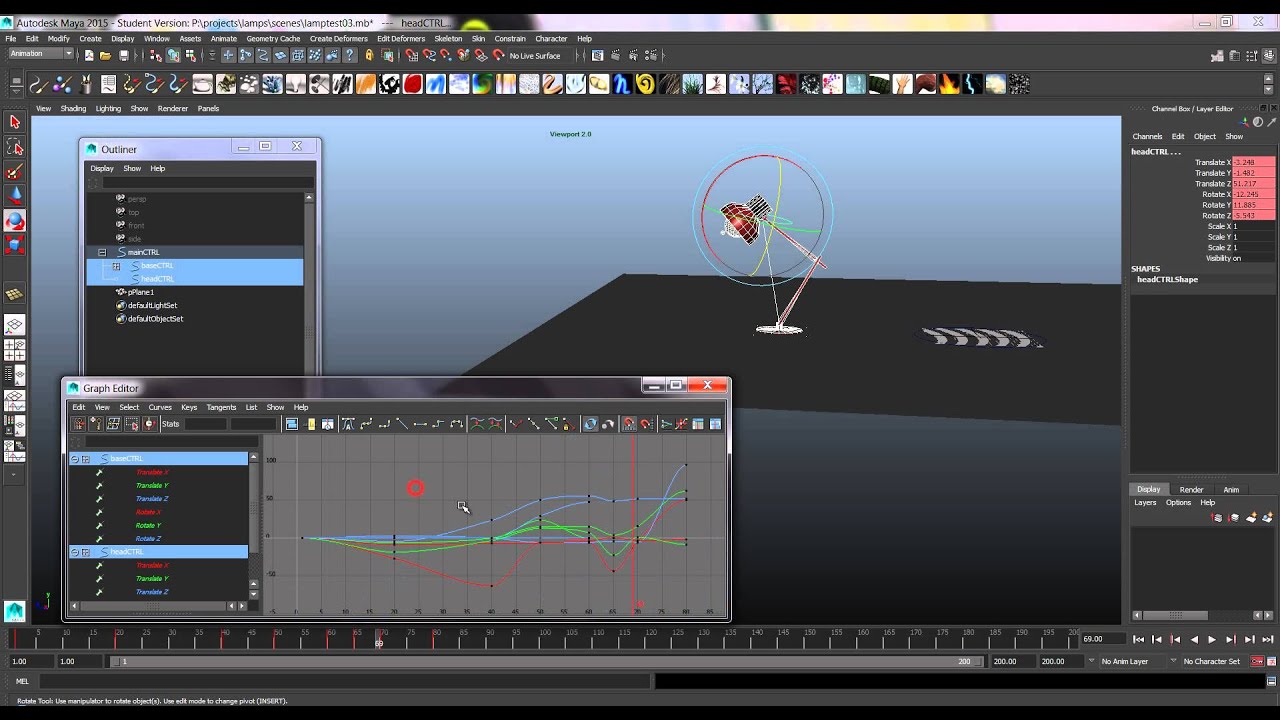Open the Animate menu
Screen dimensions: 1280x720
pyautogui.click(x=224, y=39)
